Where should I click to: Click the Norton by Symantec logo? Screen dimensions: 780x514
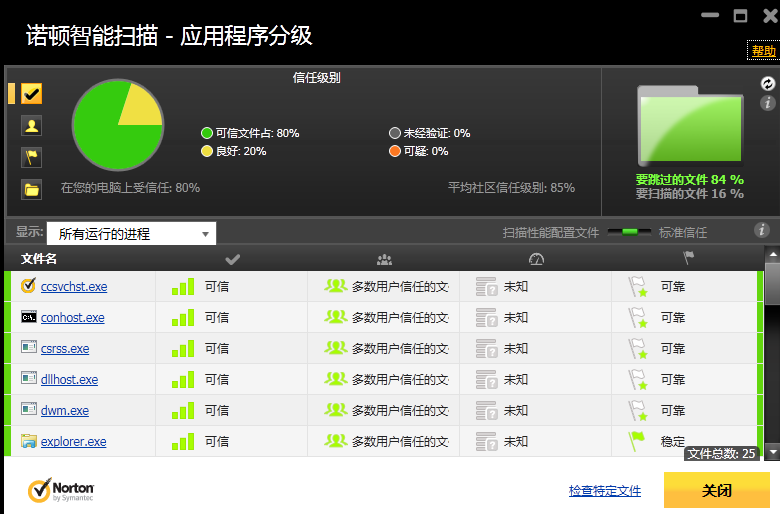[x=60, y=490]
